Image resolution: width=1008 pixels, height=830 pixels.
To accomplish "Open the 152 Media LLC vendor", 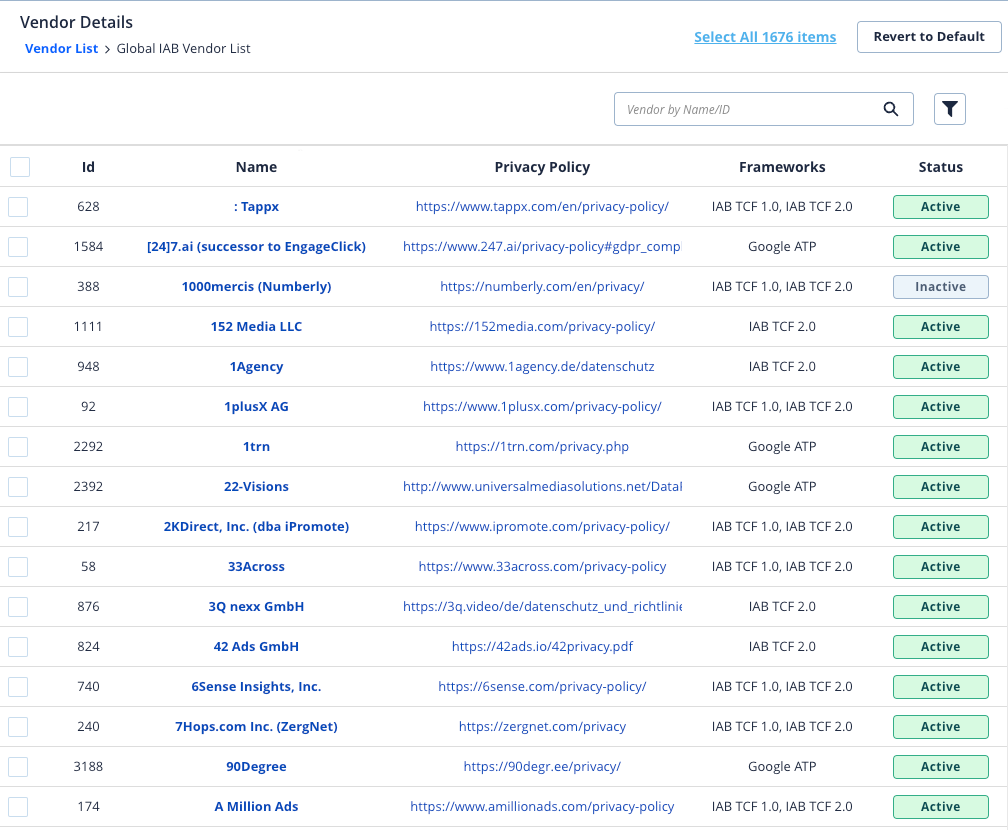I will point(256,327).
